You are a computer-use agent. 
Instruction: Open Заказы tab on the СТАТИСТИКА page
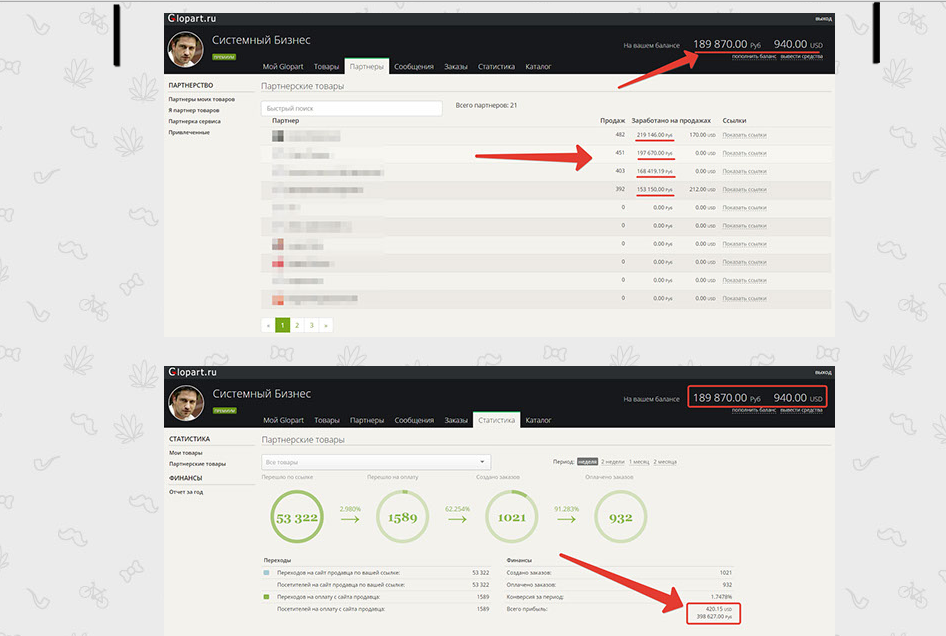pos(456,420)
